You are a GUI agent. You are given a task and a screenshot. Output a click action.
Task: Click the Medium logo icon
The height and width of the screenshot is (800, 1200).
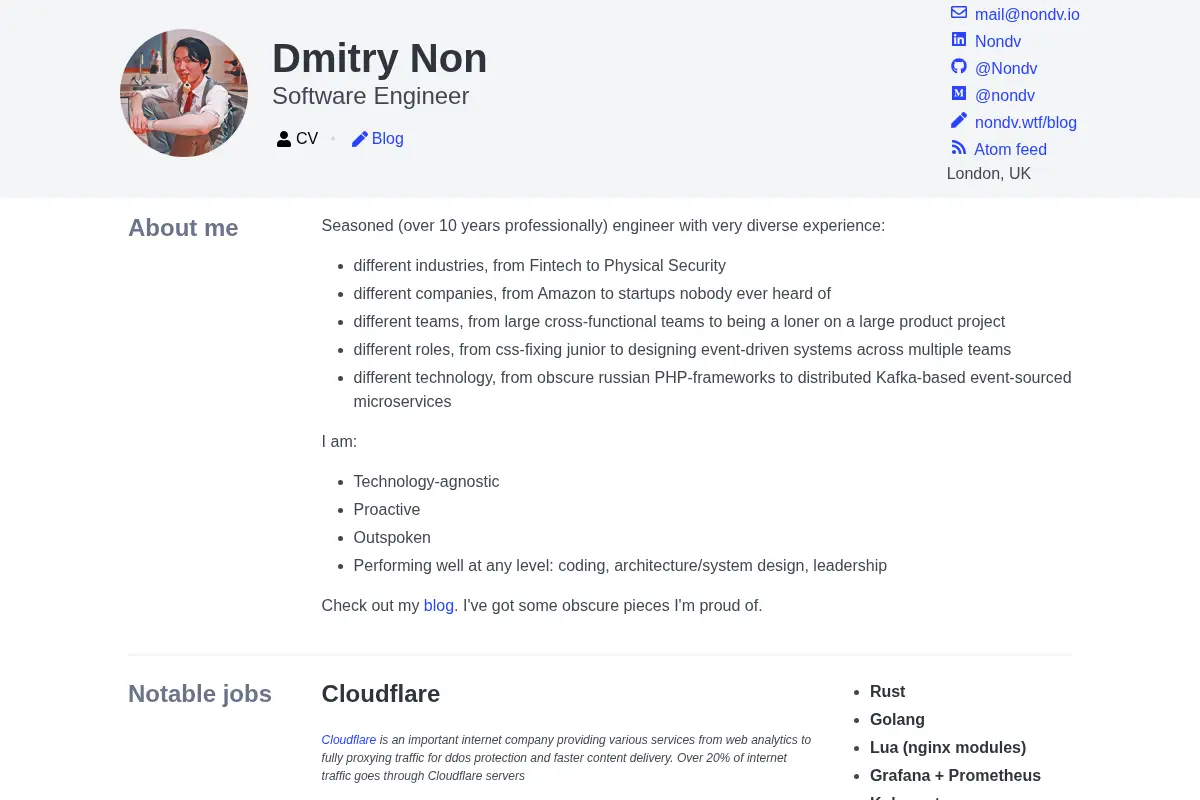pos(959,94)
